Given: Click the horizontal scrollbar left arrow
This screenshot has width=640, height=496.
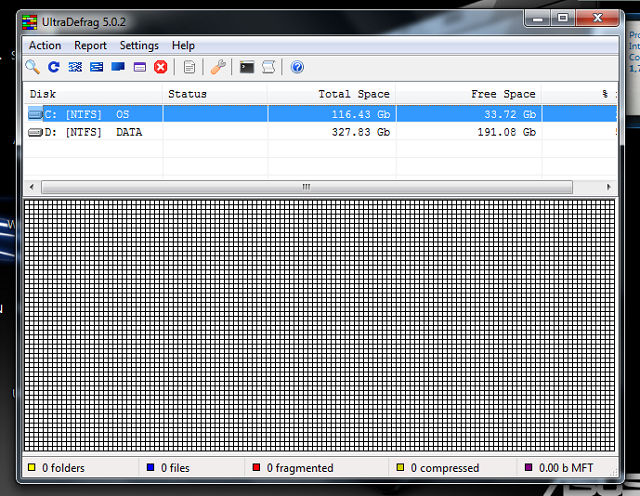Looking at the screenshot, I should (x=32, y=187).
